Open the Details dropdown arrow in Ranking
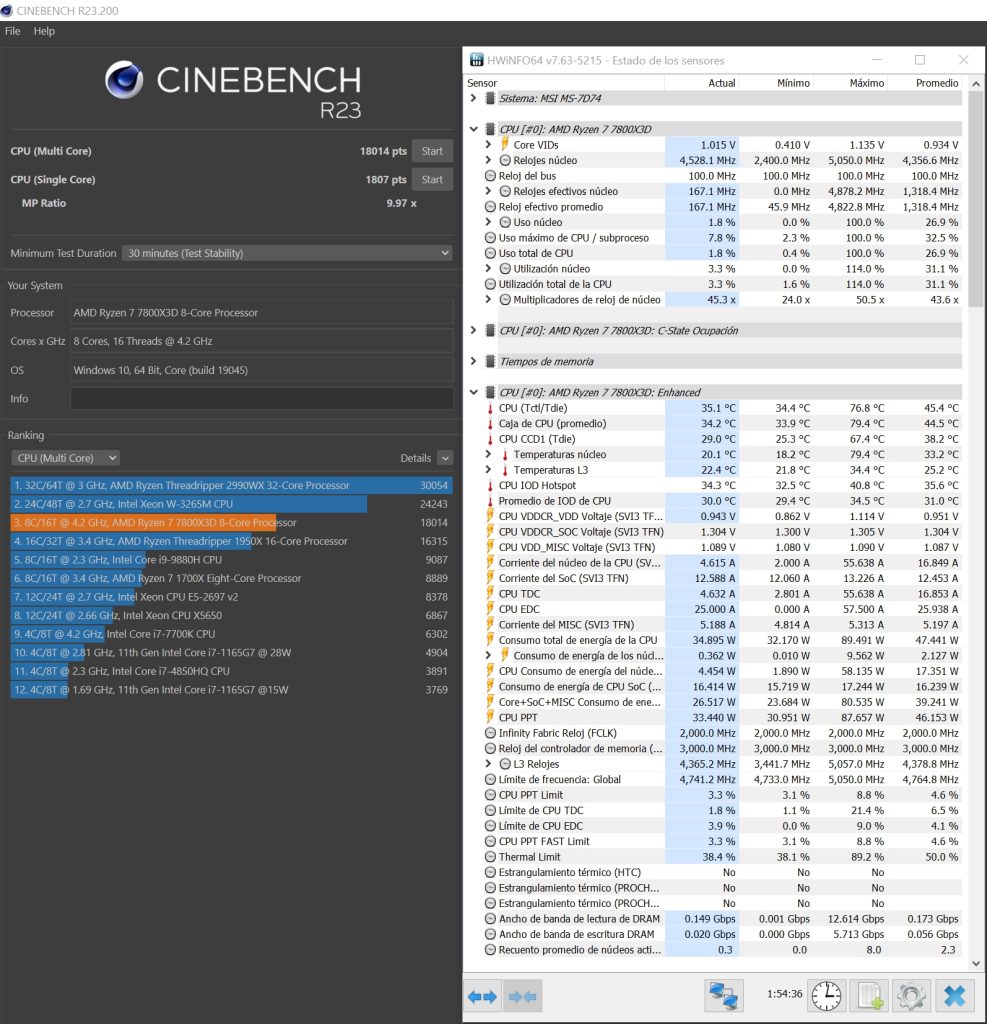This screenshot has height=1024, width=987. pos(445,458)
